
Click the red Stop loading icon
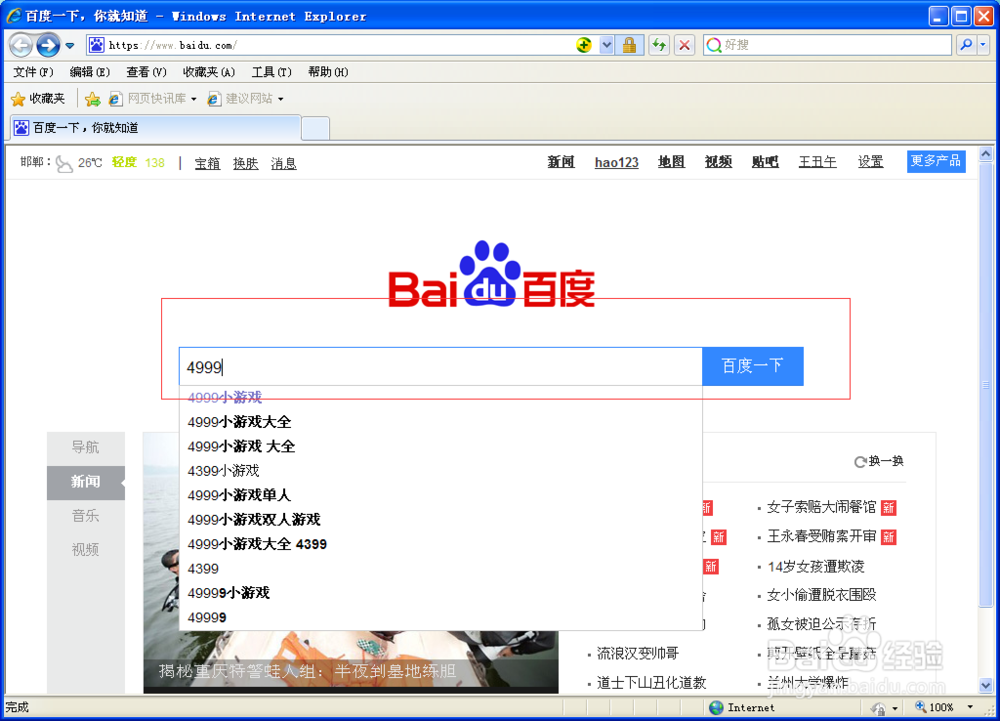coord(684,45)
